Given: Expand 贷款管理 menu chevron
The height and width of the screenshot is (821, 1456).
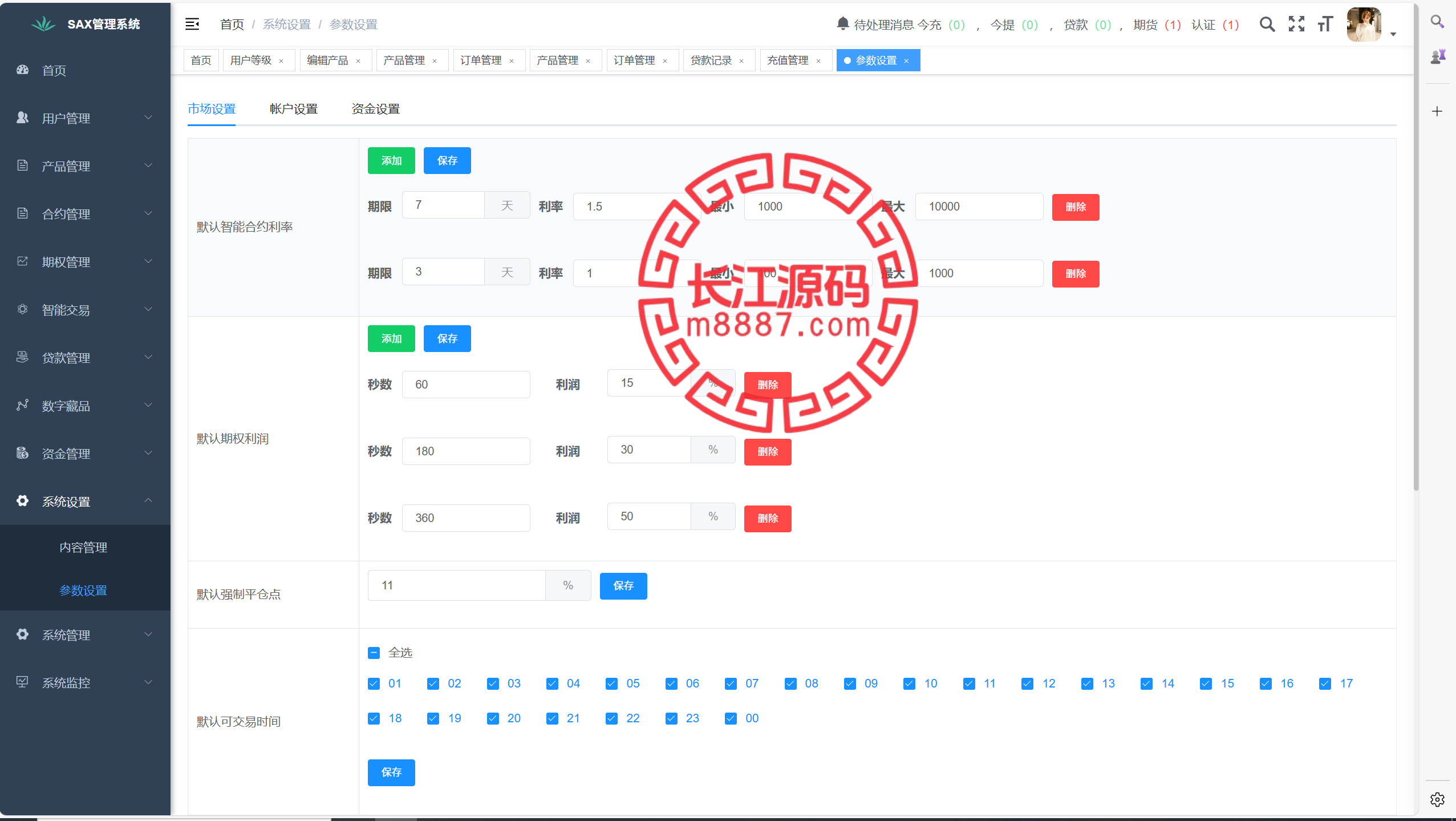Looking at the screenshot, I should 148,357.
